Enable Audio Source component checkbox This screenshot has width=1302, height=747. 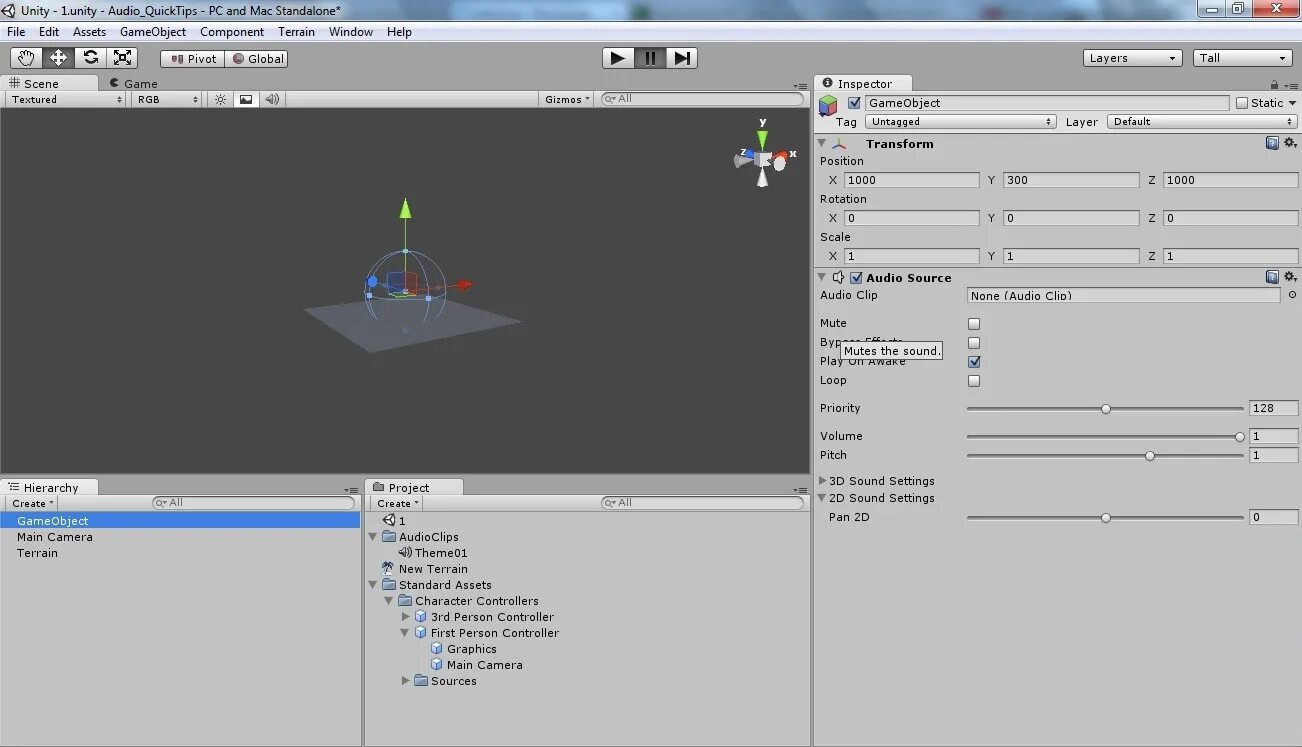856,278
